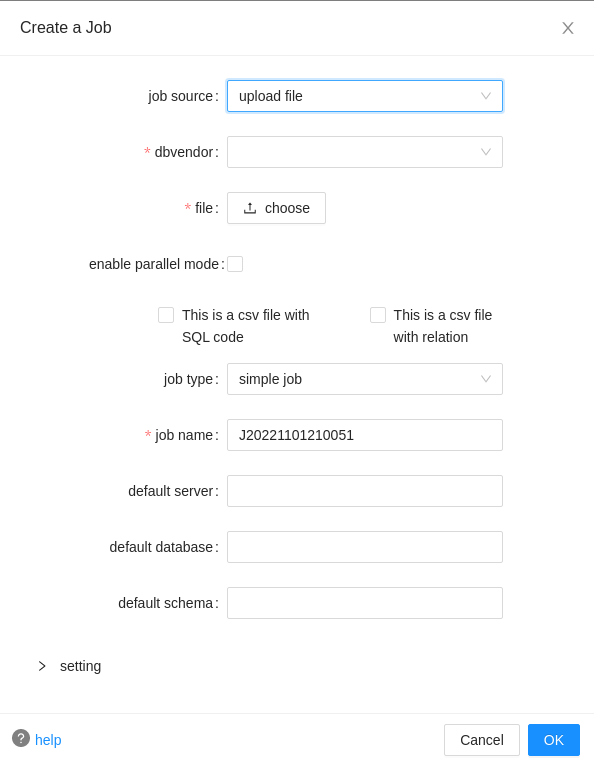The image size is (594, 762).
Task: Open the help link
Action: click(48, 740)
